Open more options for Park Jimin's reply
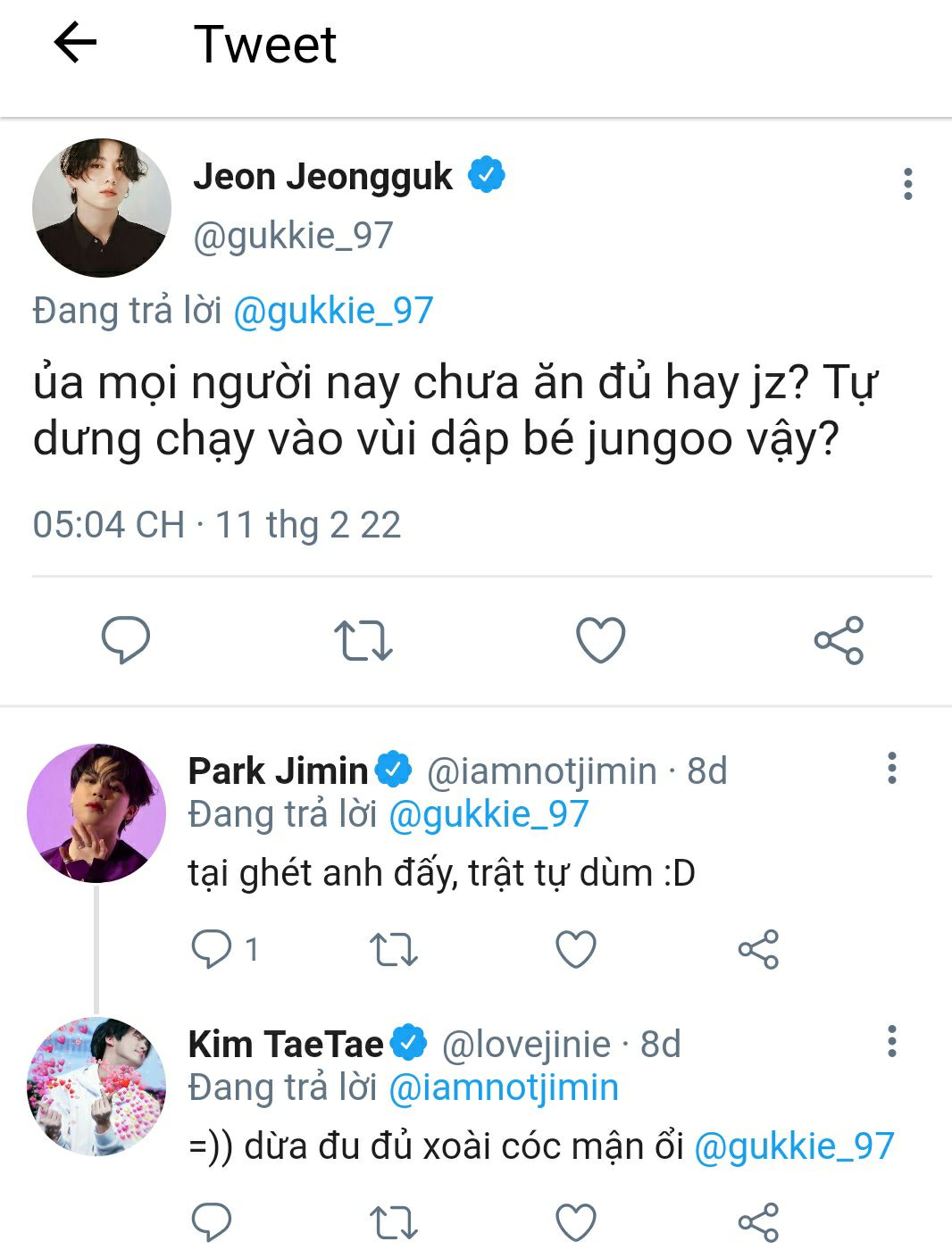The height and width of the screenshot is (1258, 952). tap(891, 768)
